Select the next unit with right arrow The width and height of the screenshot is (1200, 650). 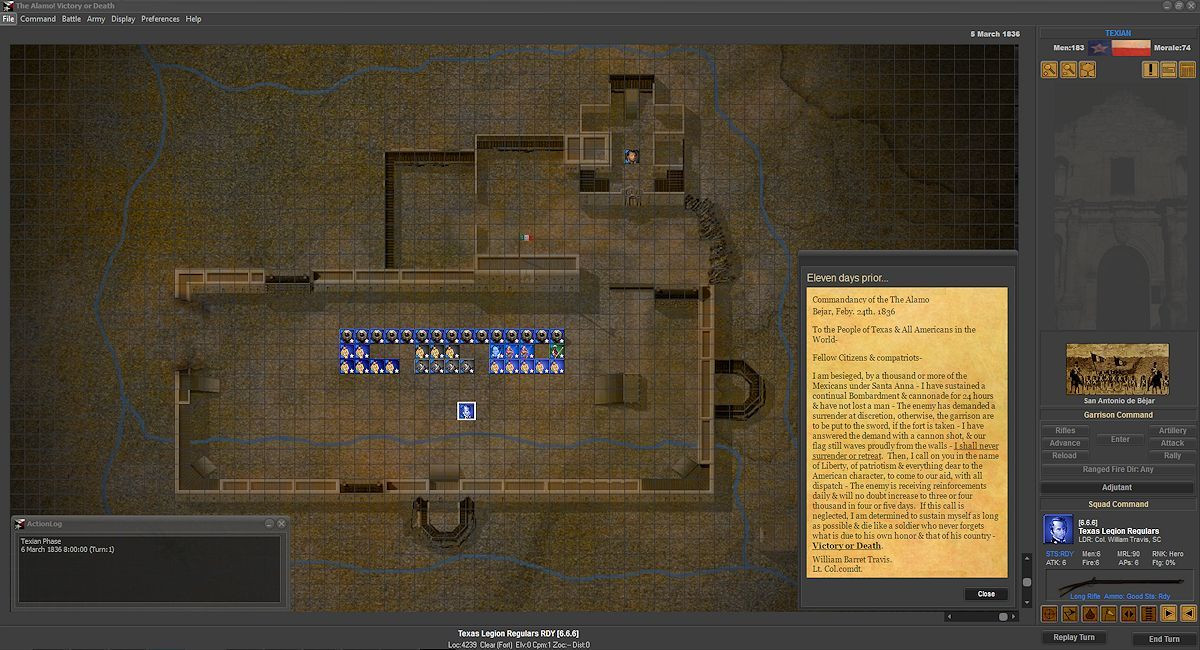(1169, 613)
